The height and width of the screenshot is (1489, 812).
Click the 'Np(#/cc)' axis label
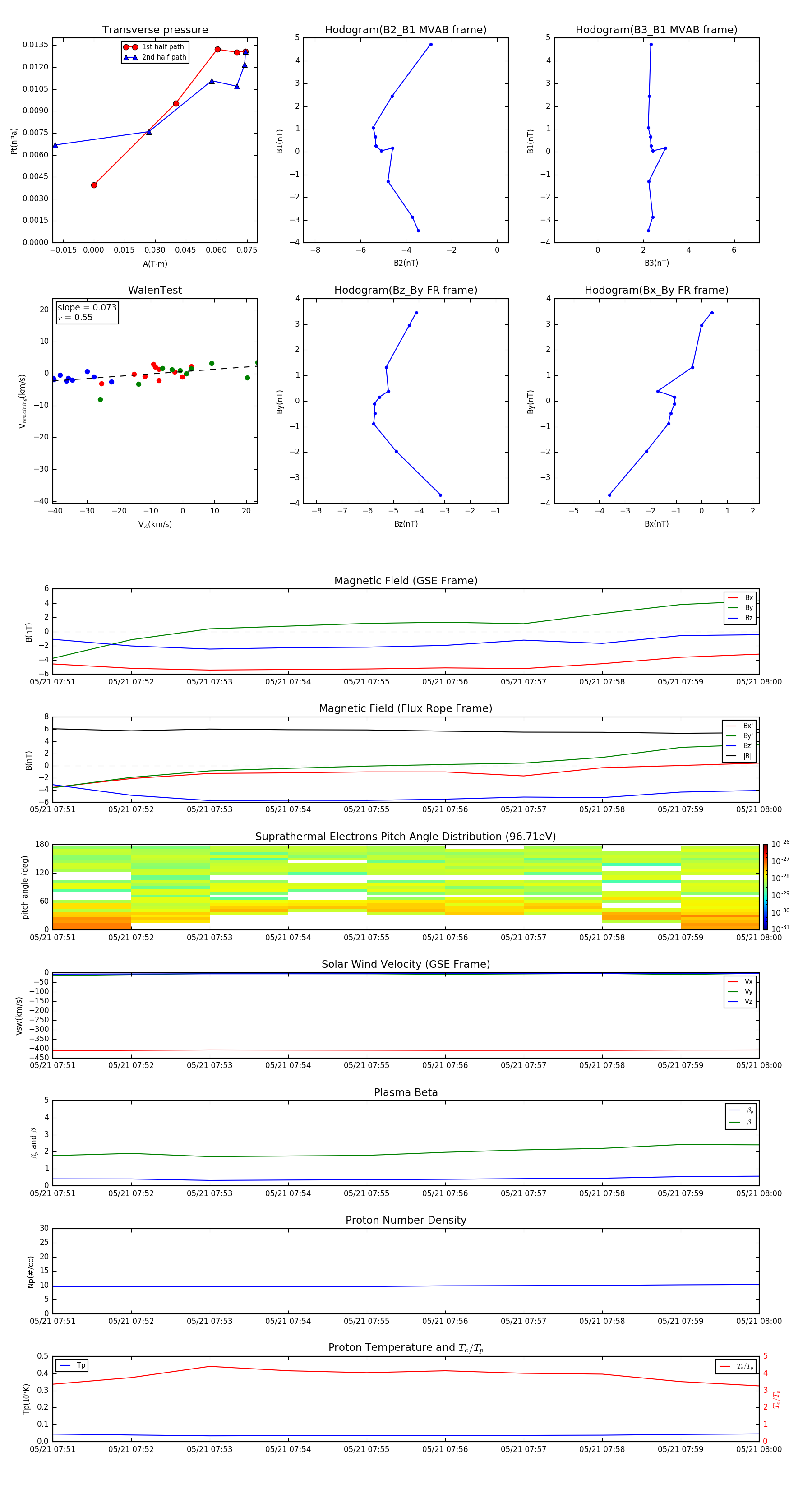31,1272
